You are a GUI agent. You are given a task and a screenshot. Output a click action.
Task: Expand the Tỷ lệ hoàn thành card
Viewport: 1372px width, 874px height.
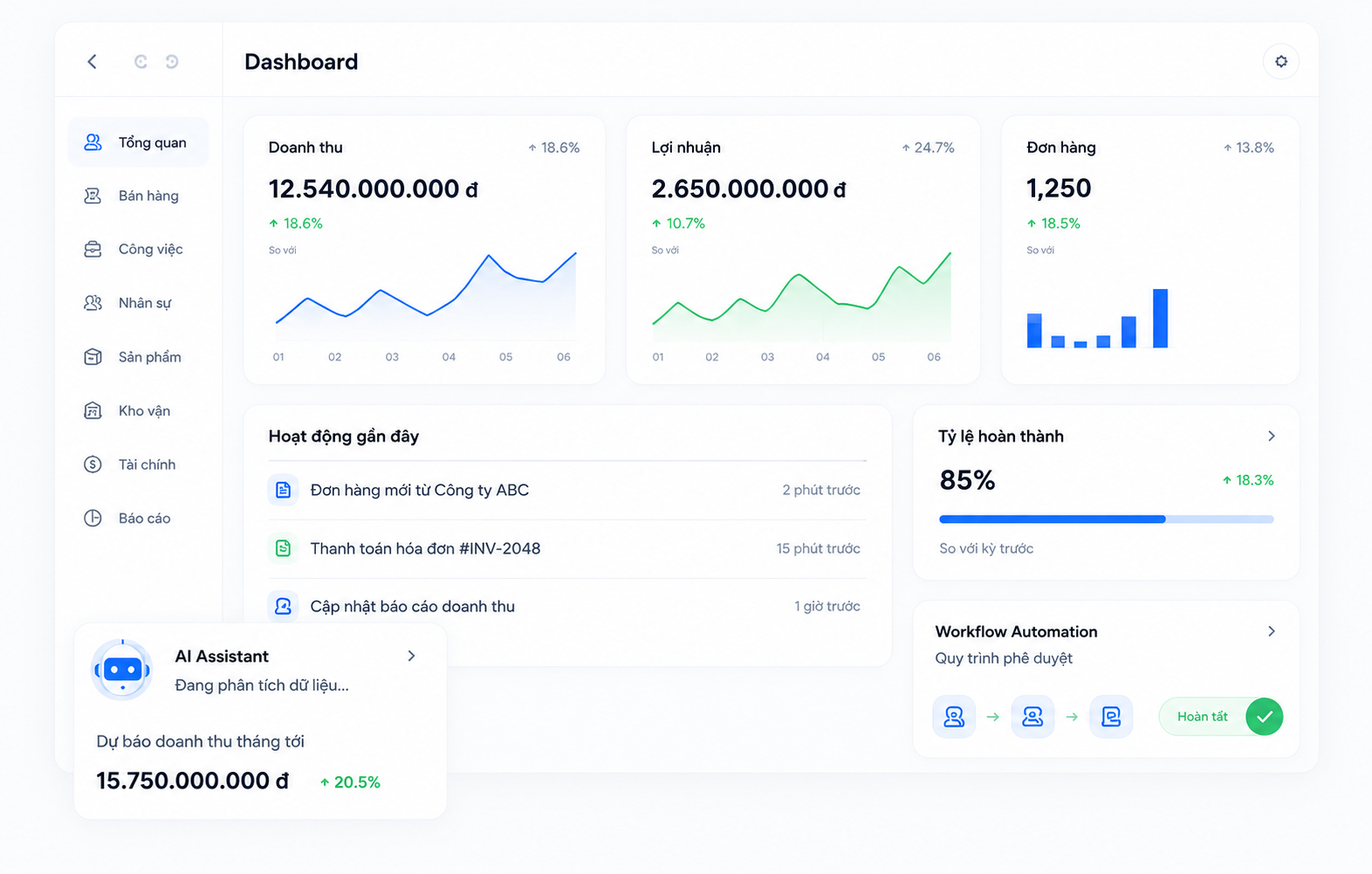pos(1272,436)
